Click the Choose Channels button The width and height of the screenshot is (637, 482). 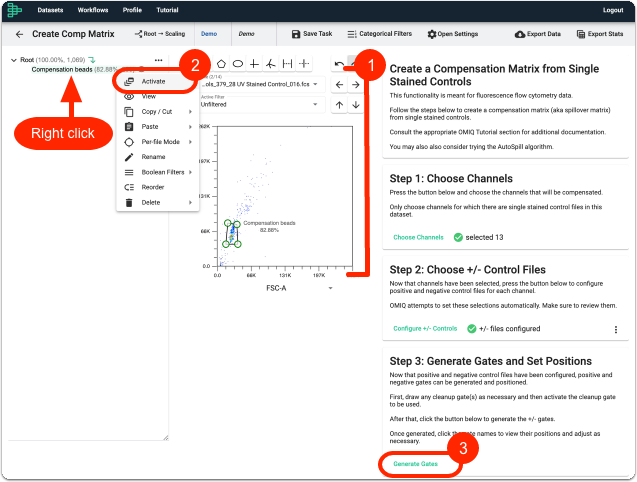pos(418,237)
